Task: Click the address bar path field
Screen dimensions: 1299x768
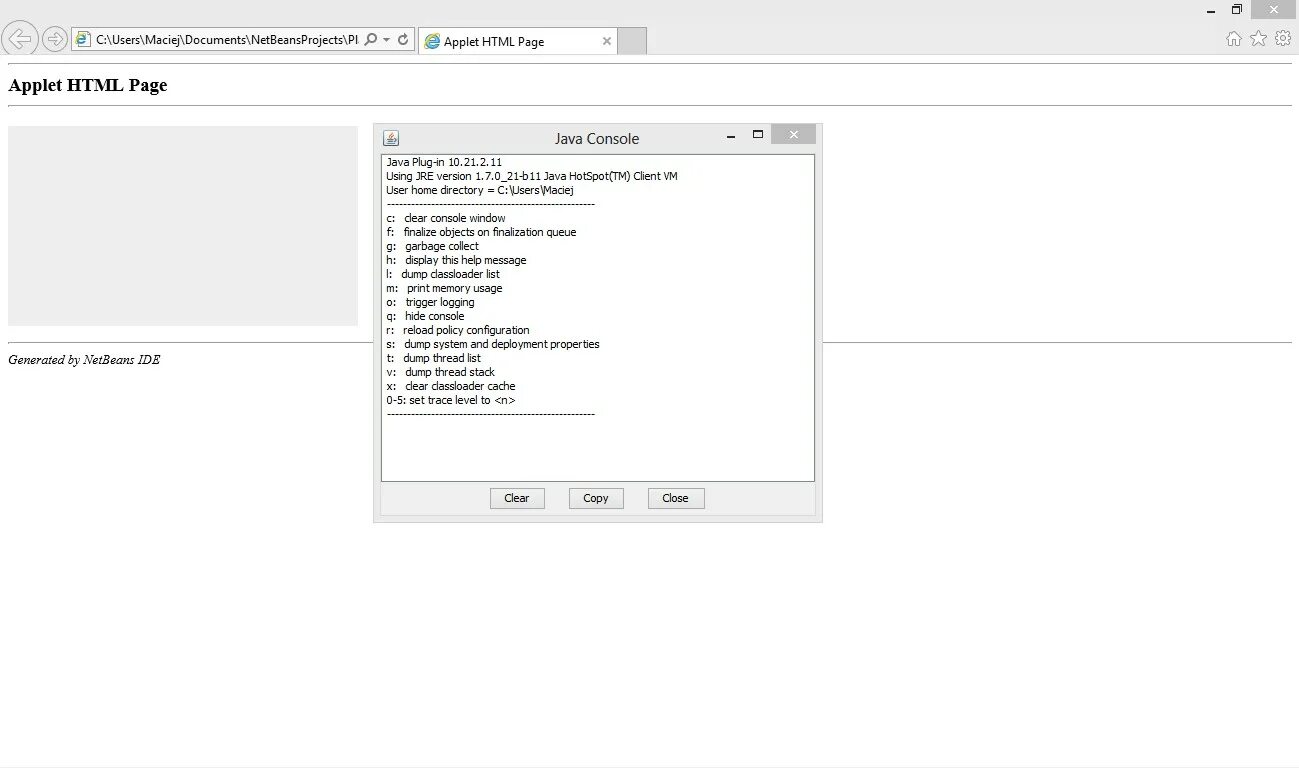Action: click(227, 40)
